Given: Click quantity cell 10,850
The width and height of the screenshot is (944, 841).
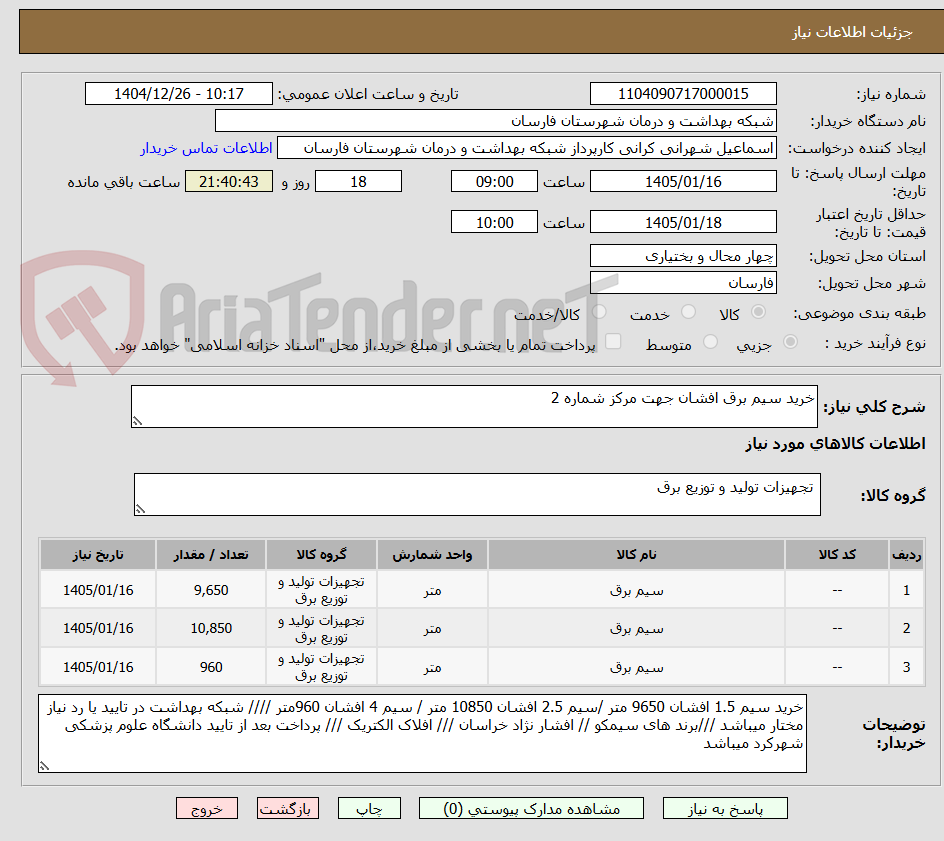Looking at the screenshot, I should click(x=211, y=628).
